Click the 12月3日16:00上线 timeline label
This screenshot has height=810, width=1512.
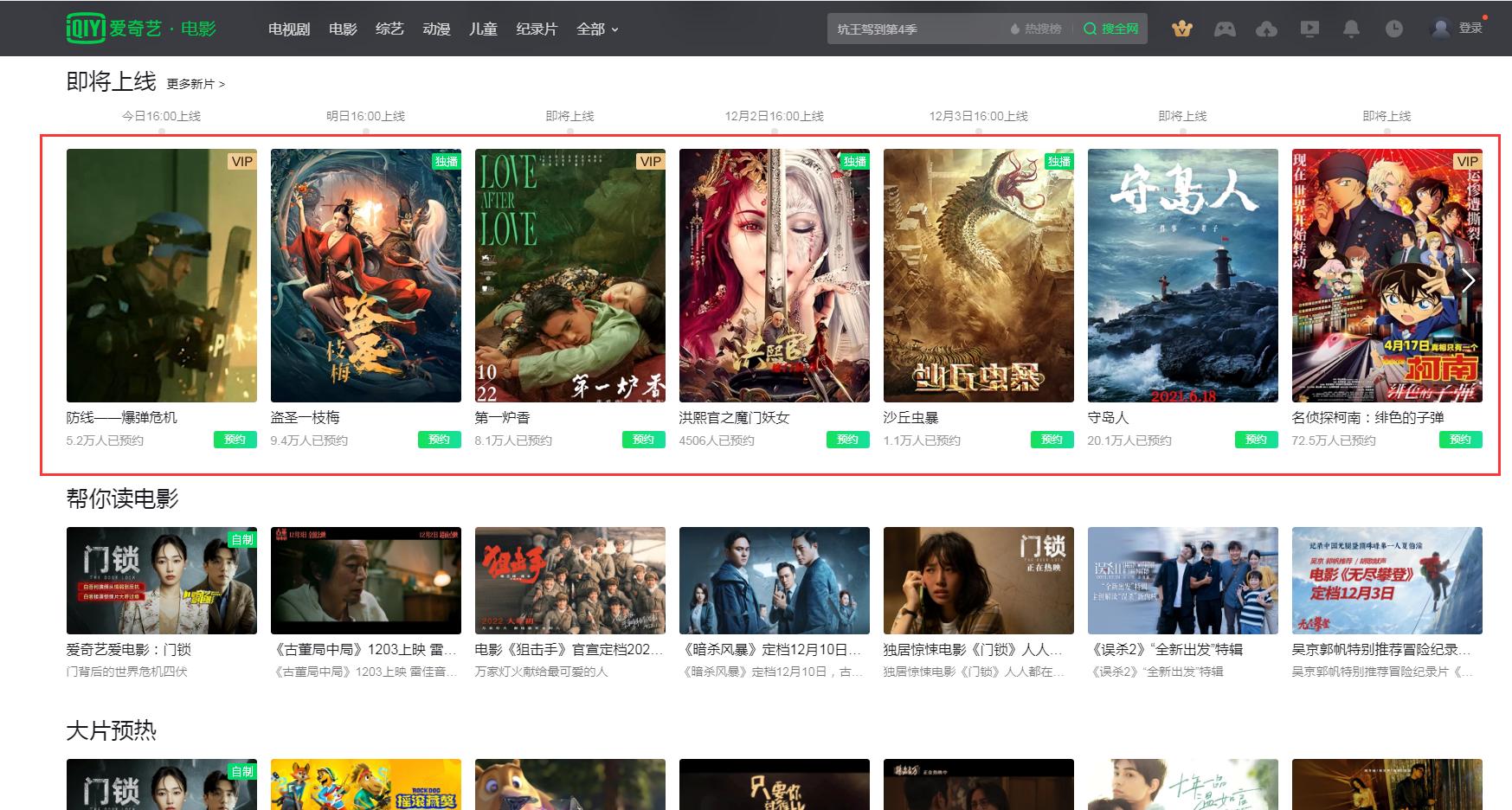tap(979, 116)
